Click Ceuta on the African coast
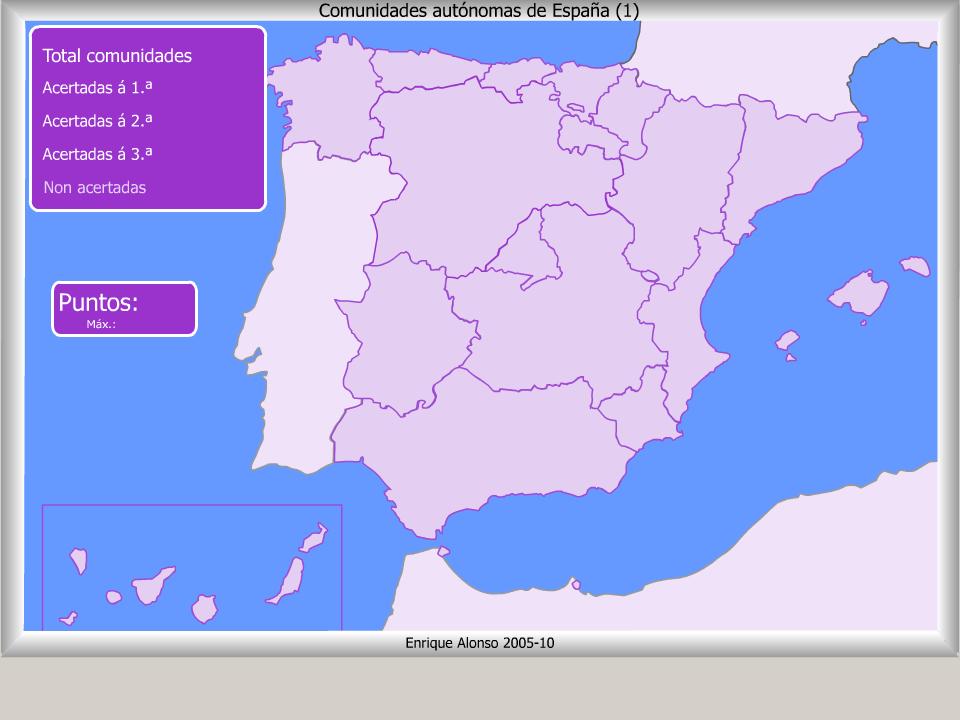Viewport: 960px width, 720px height. (x=443, y=552)
